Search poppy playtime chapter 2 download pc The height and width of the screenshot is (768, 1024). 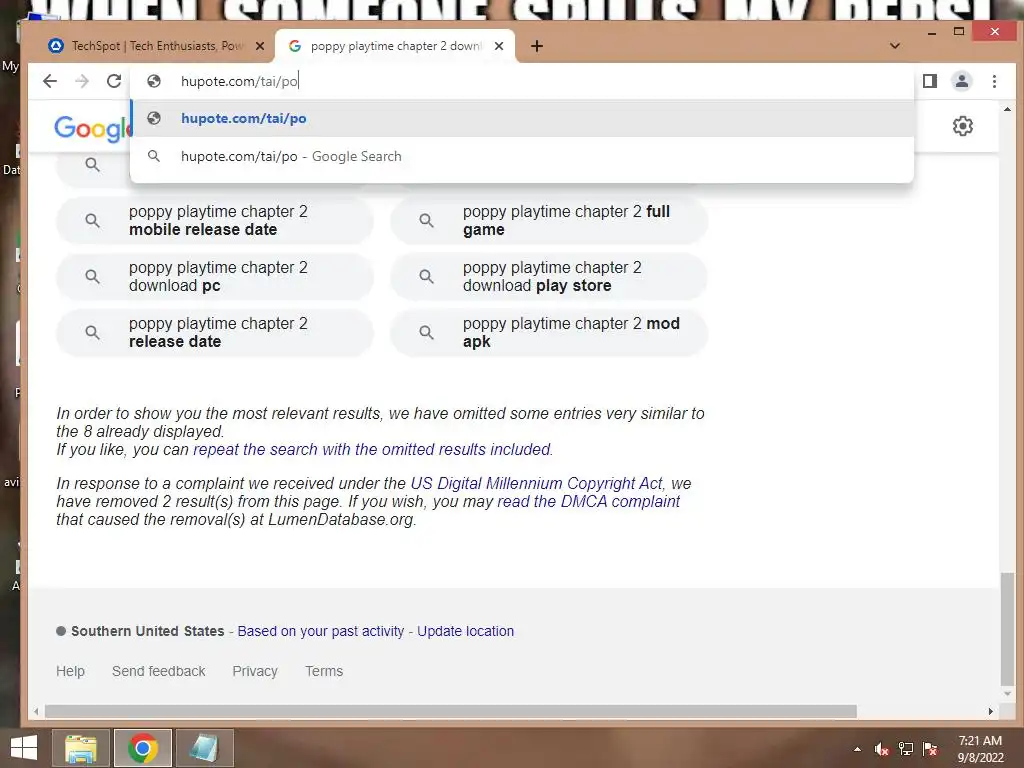coord(215,276)
